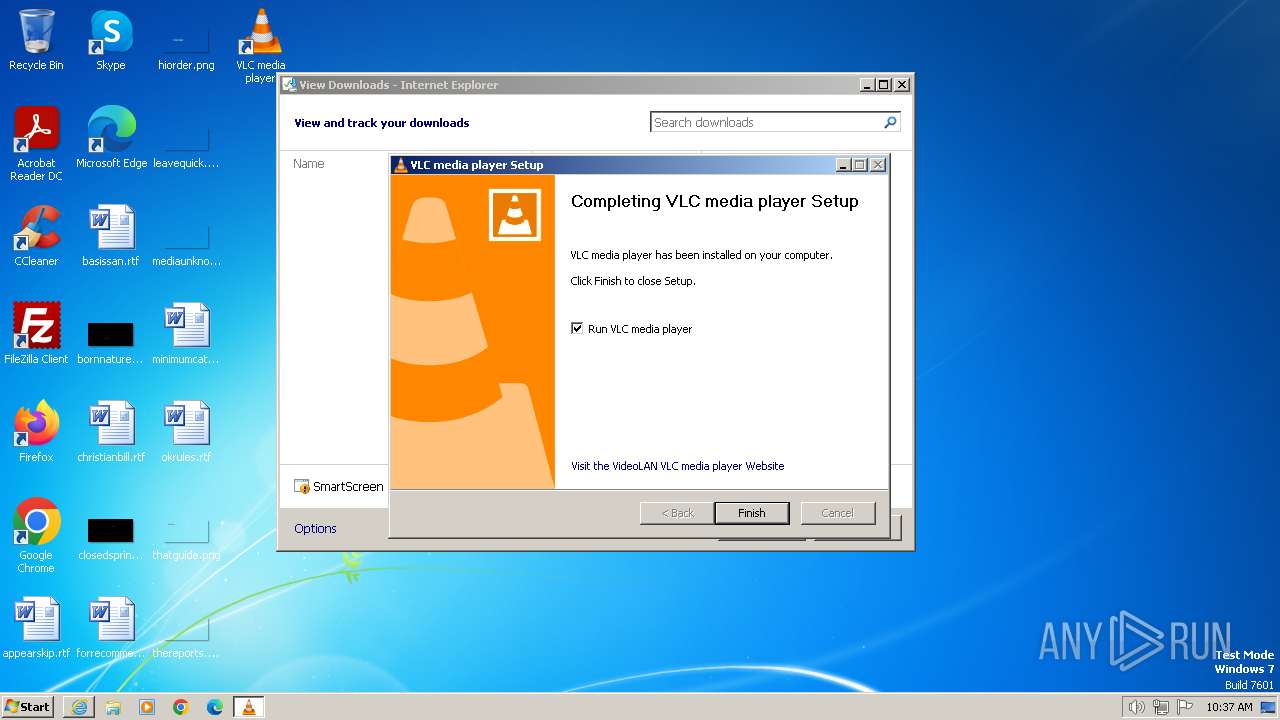Launch Firefox desktop shortcut
The image size is (1280, 720).
click(x=36, y=432)
